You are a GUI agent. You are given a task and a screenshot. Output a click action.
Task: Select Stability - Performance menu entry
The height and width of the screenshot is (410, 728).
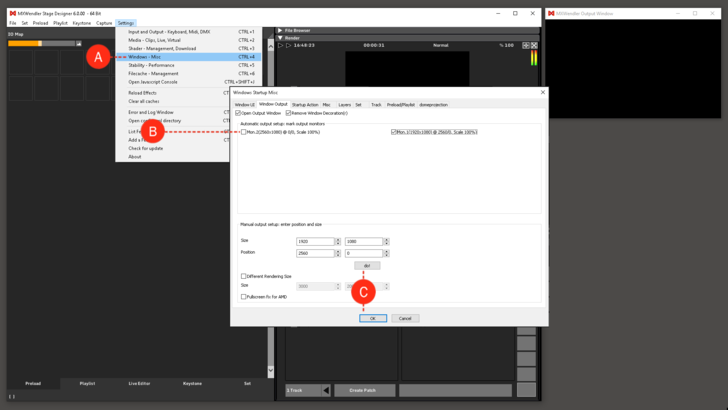[x=188, y=65]
